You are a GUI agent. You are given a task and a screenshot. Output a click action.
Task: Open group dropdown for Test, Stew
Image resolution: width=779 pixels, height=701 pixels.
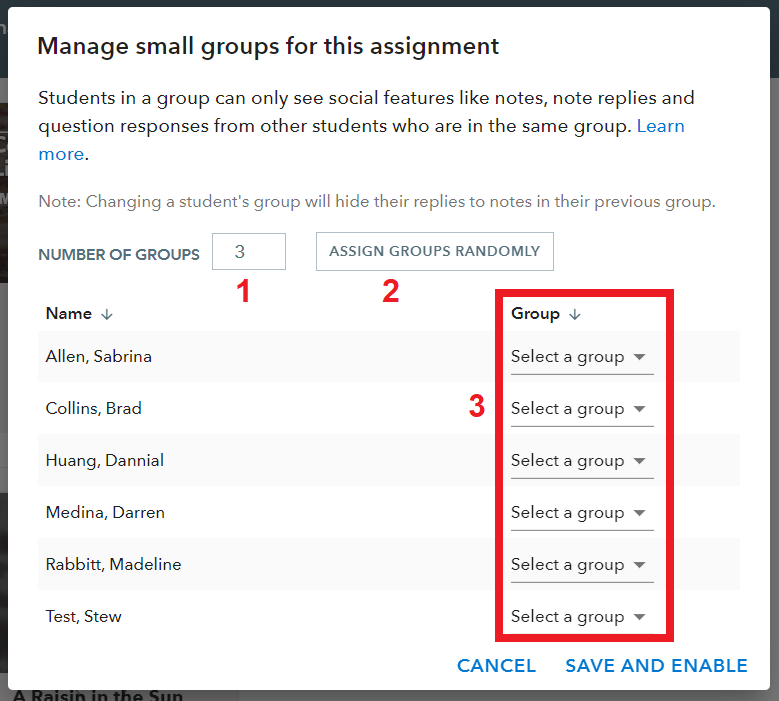(582, 617)
